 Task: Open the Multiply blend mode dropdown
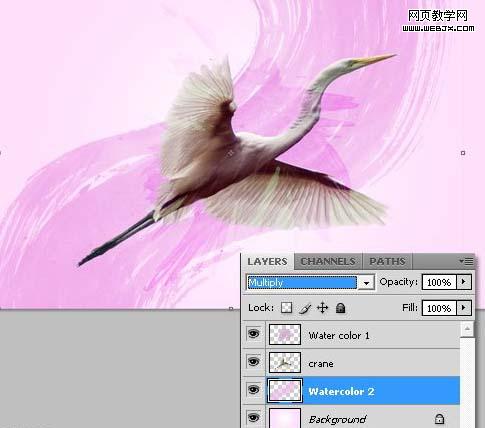[x=366, y=283]
